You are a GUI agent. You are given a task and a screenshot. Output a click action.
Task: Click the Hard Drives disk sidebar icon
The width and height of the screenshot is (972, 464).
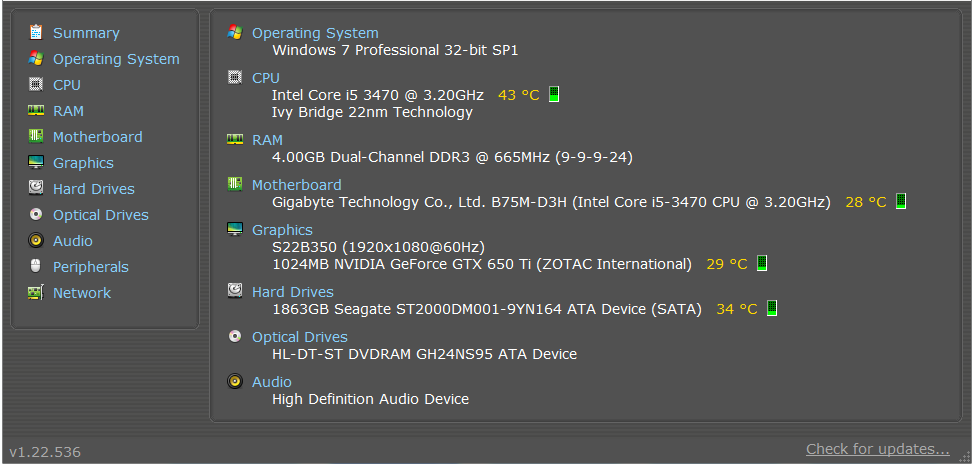(x=36, y=188)
